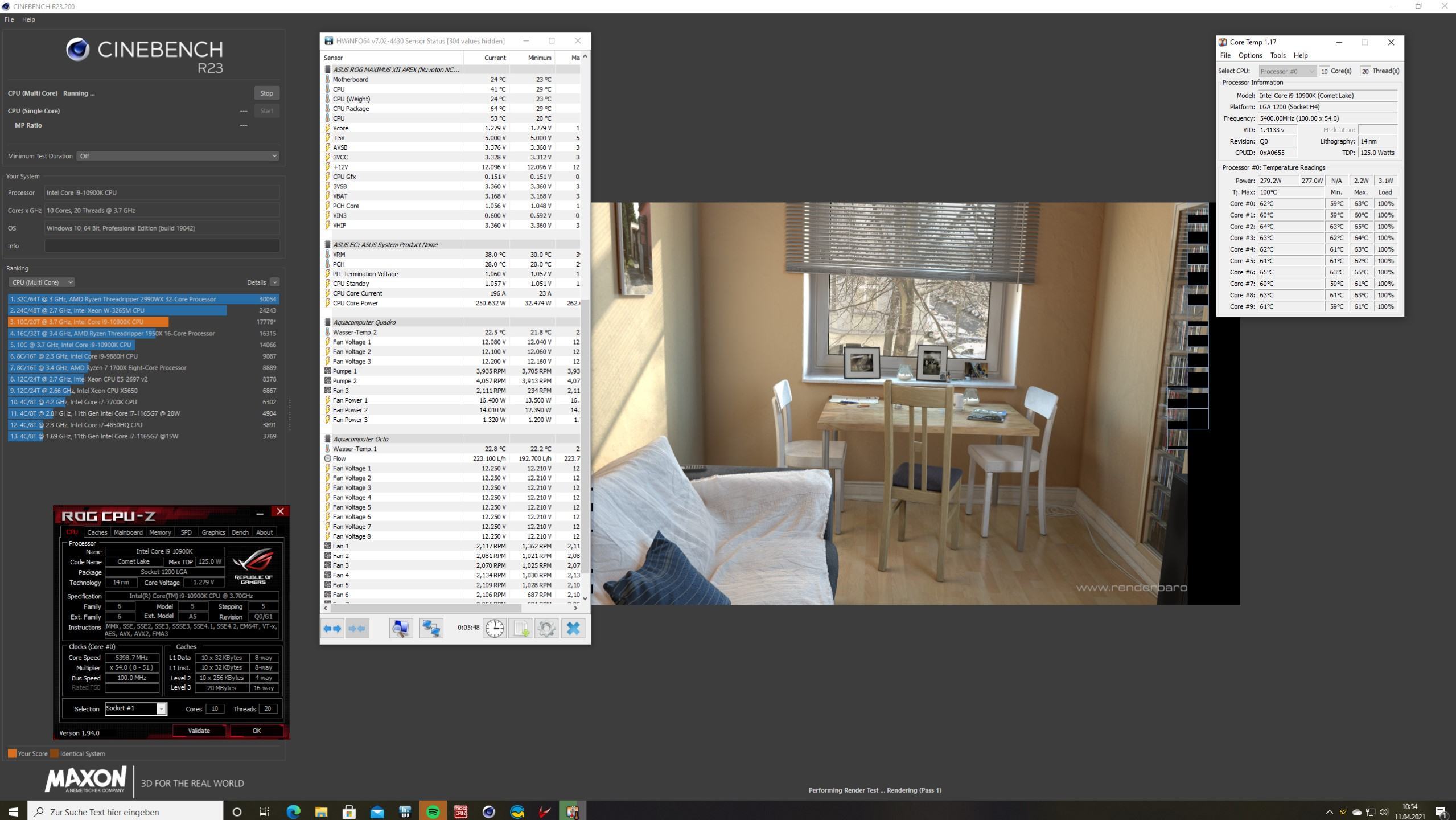Click Validate in CPU-Z

point(199,731)
